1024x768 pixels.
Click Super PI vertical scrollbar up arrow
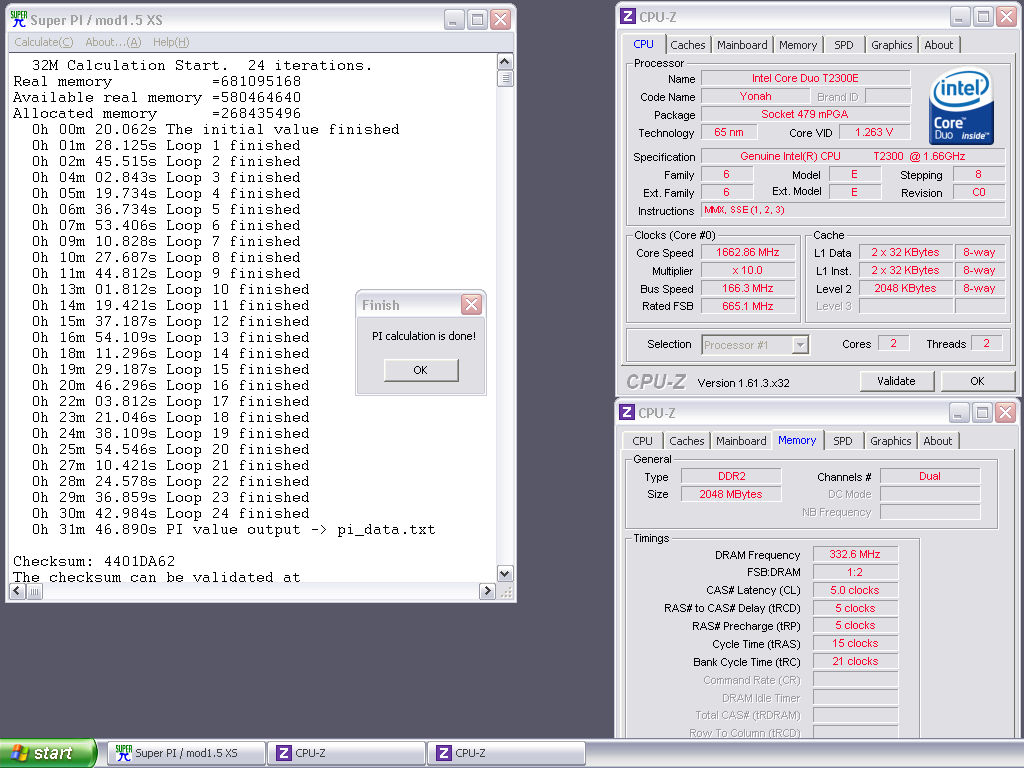tap(505, 61)
